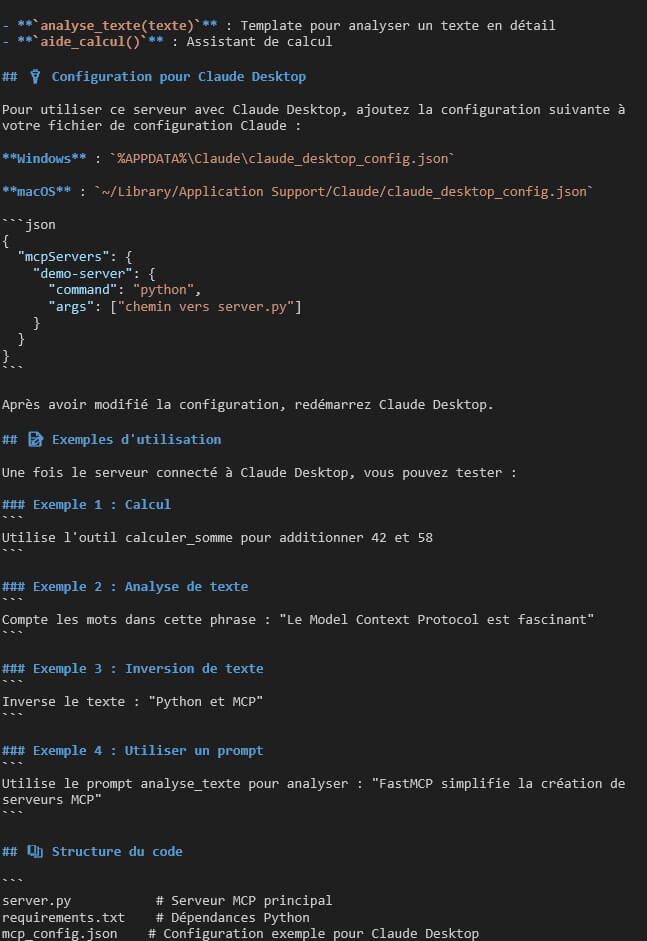Click the wrench emoji before Configuration heading
This screenshot has width=647, height=941.
(36, 77)
